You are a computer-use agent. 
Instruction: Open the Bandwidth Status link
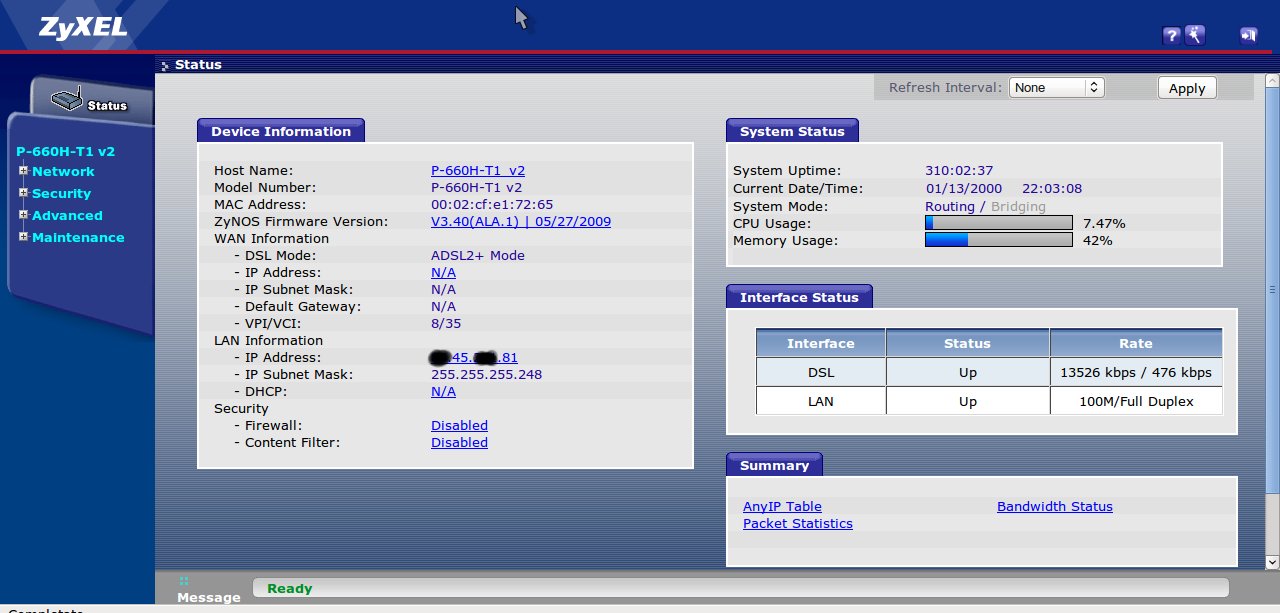point(1055,507)
